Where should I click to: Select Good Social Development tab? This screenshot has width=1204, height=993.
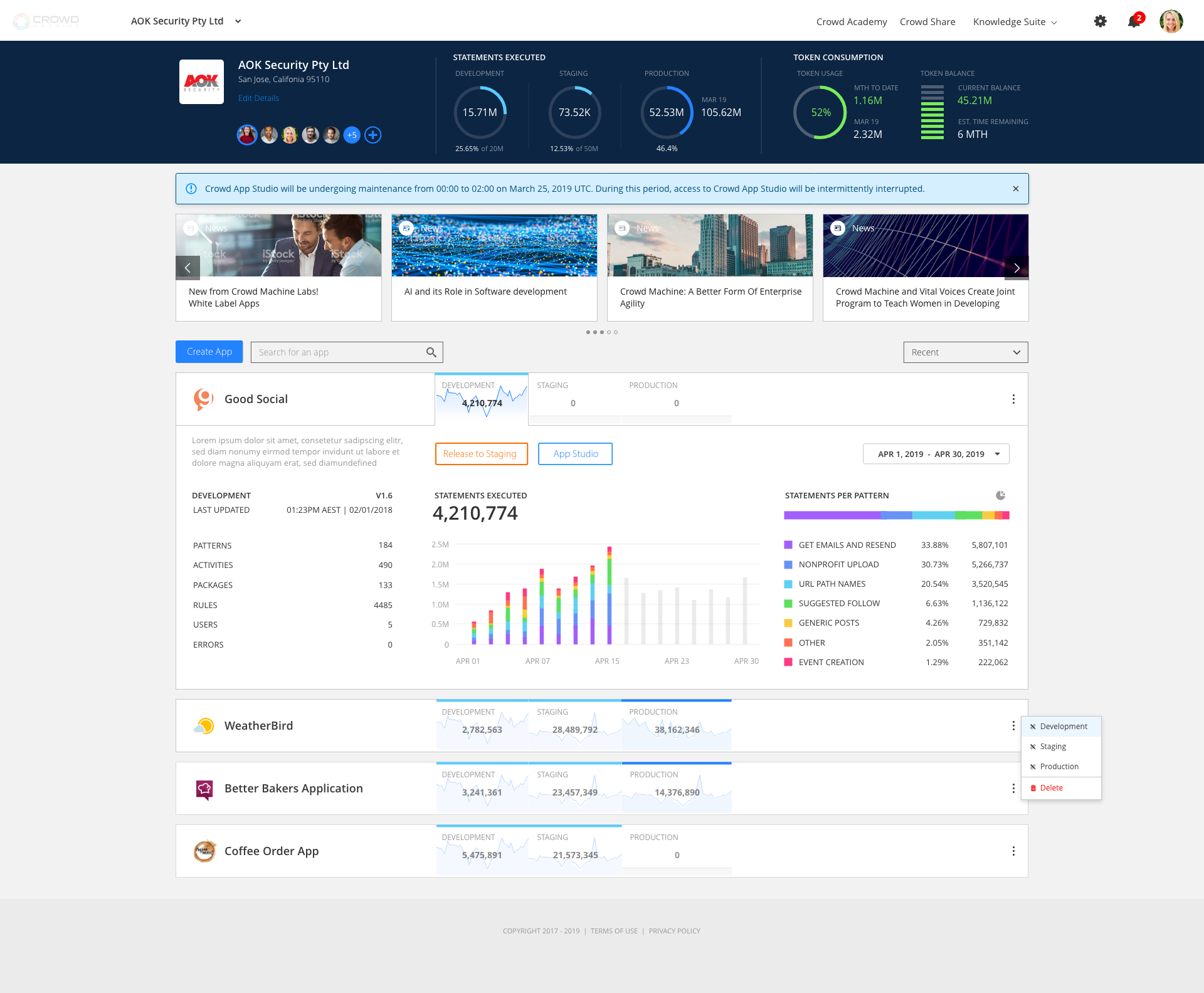click(x=482, y=399)
